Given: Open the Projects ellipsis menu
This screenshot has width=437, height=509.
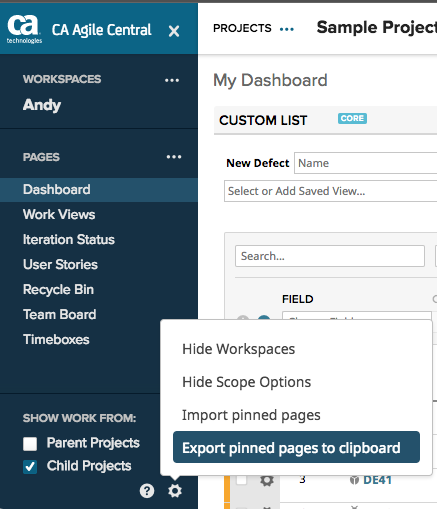Looking at the screenshot, I should pos(287,29).
